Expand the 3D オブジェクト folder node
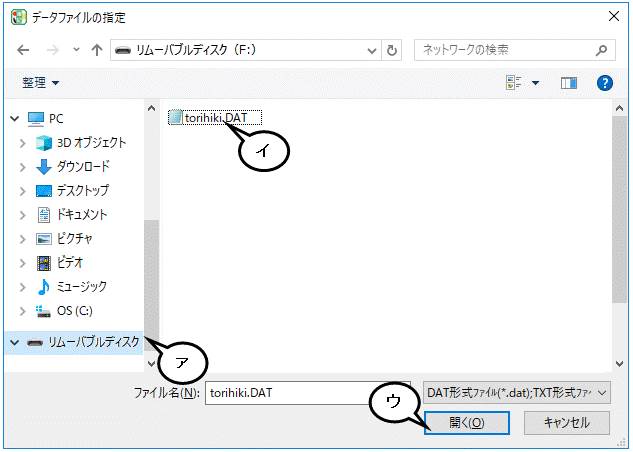The image size is (633, 452). pos(23,143)
